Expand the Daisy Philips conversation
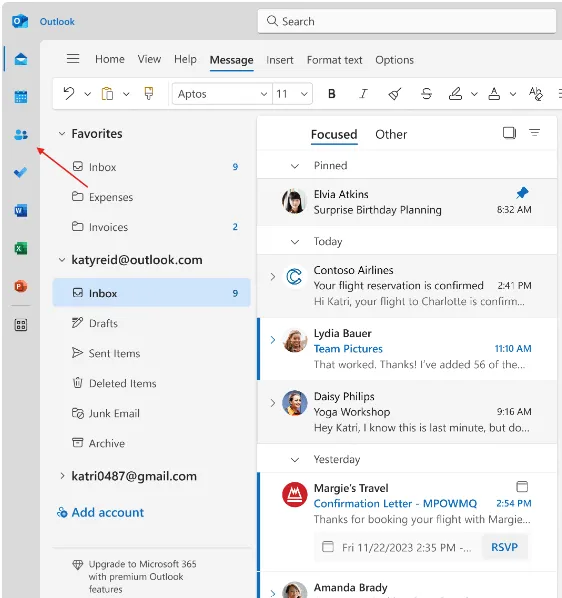This screenshot has height=598, width=562. 273,403
